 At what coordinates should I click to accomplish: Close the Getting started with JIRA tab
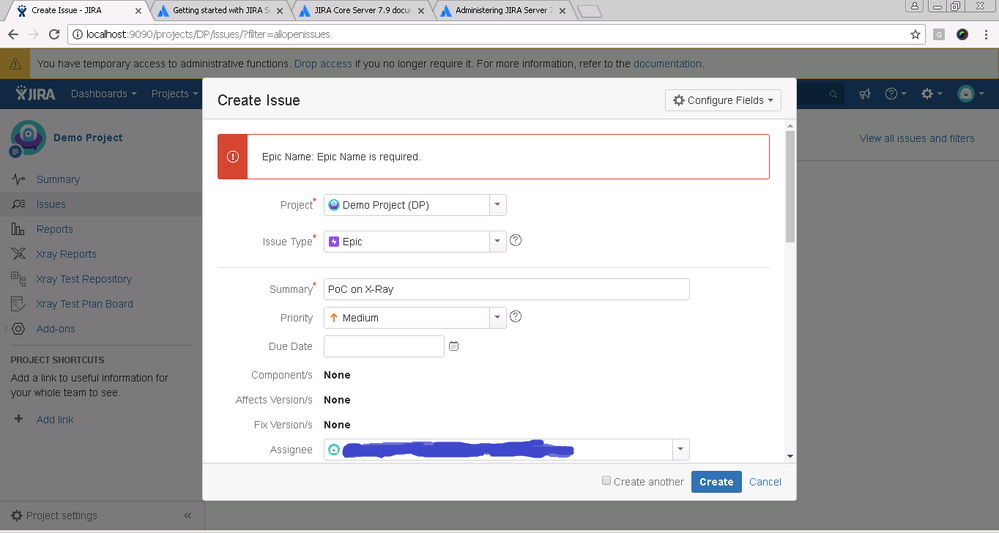pos(279,11)
